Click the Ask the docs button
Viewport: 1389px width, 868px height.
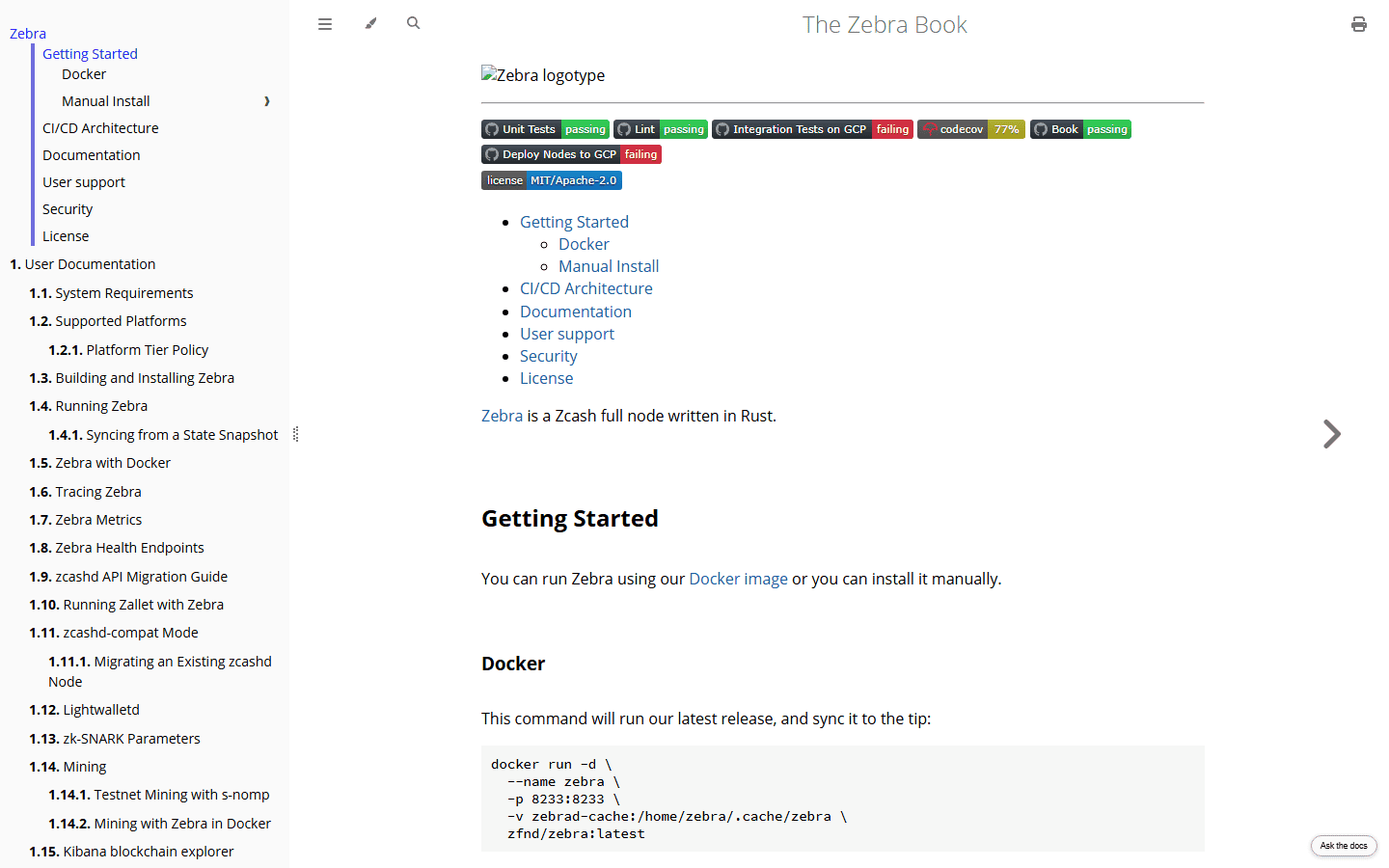1344,846
